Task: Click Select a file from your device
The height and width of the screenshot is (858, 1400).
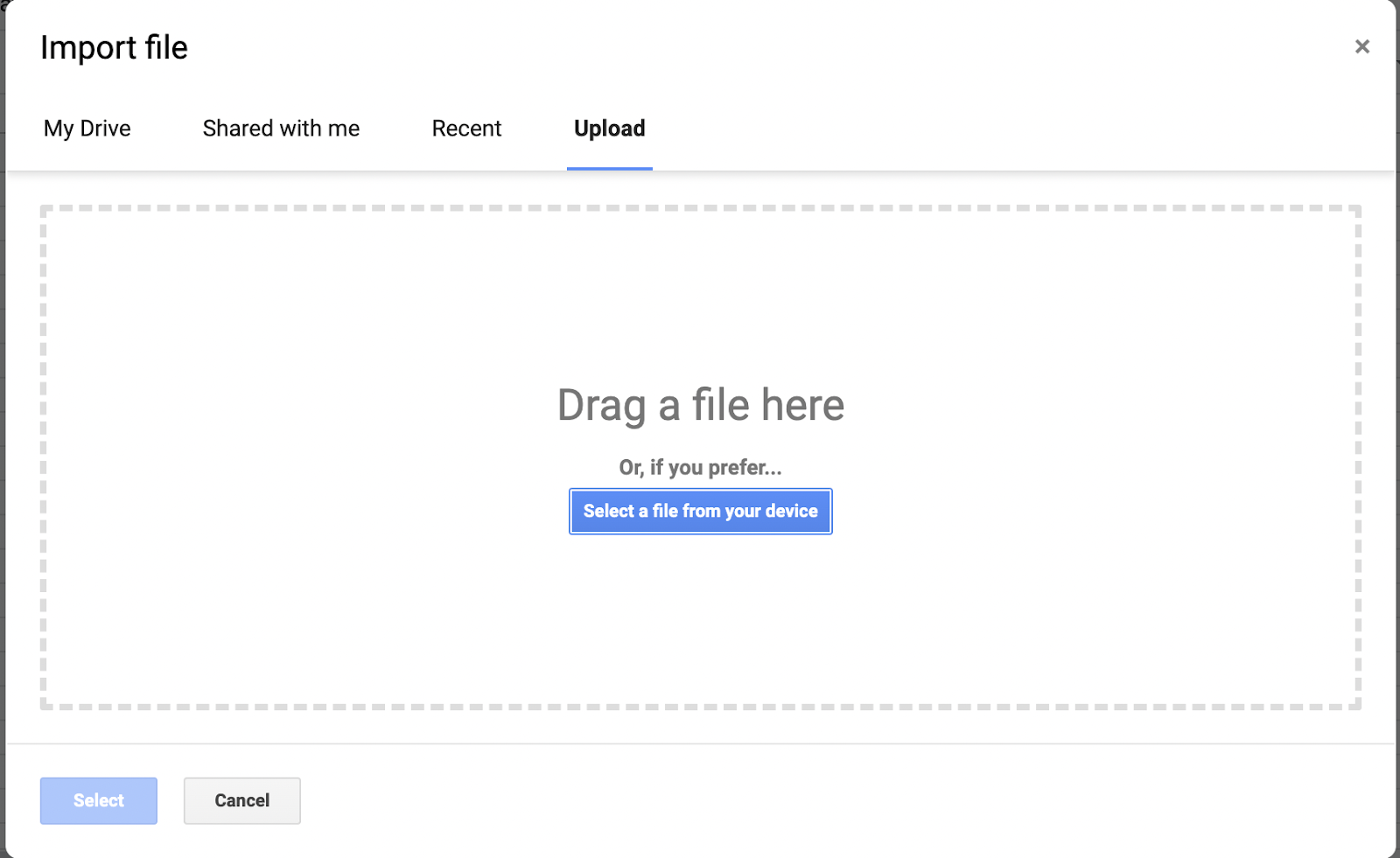Action: pyautogui.click(x=701, y=512)
